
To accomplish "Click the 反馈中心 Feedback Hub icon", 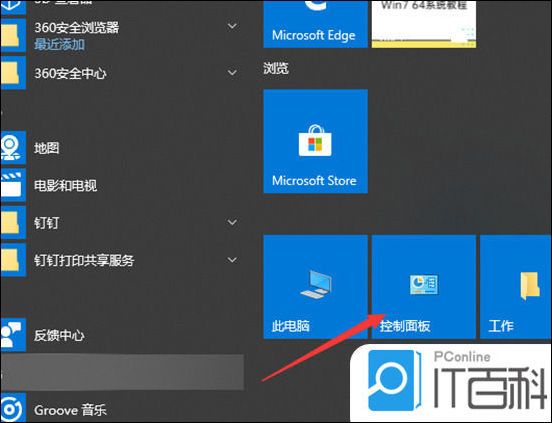I will click(x=13, y=335).
